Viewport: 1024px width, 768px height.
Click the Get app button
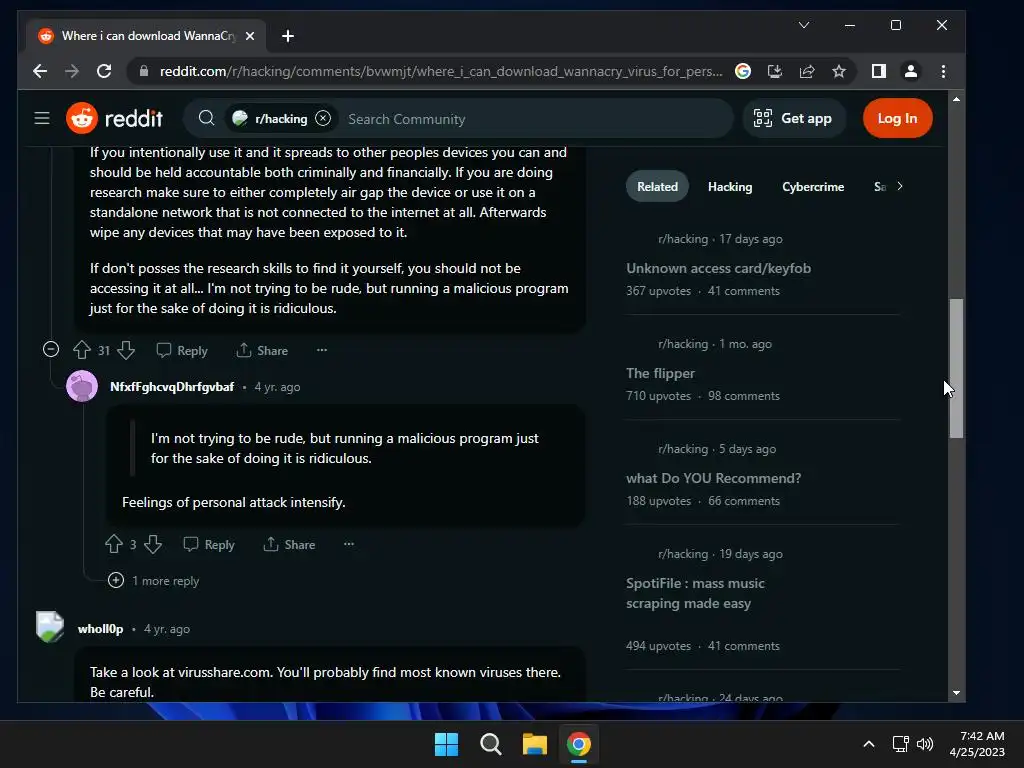click(793, 118)
